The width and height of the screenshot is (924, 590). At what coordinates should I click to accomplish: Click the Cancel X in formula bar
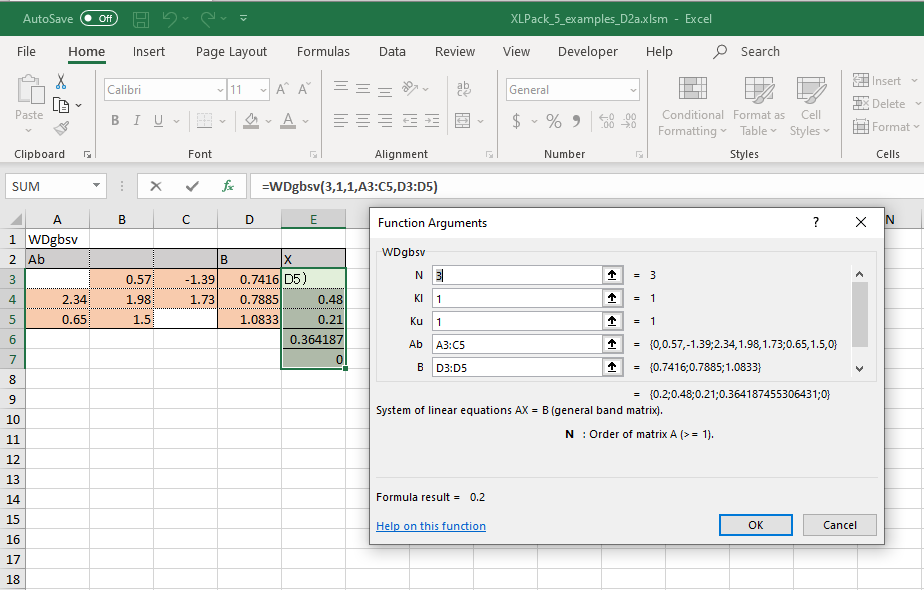(x=156, y=186)
